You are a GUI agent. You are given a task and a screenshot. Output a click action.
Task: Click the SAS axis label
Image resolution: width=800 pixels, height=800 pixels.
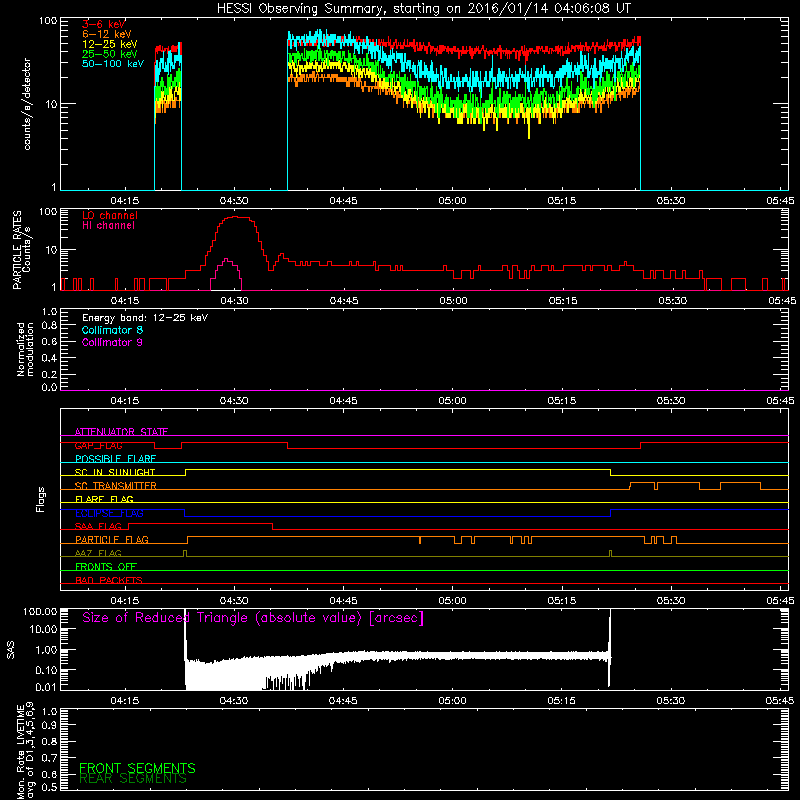pos(11,650)
